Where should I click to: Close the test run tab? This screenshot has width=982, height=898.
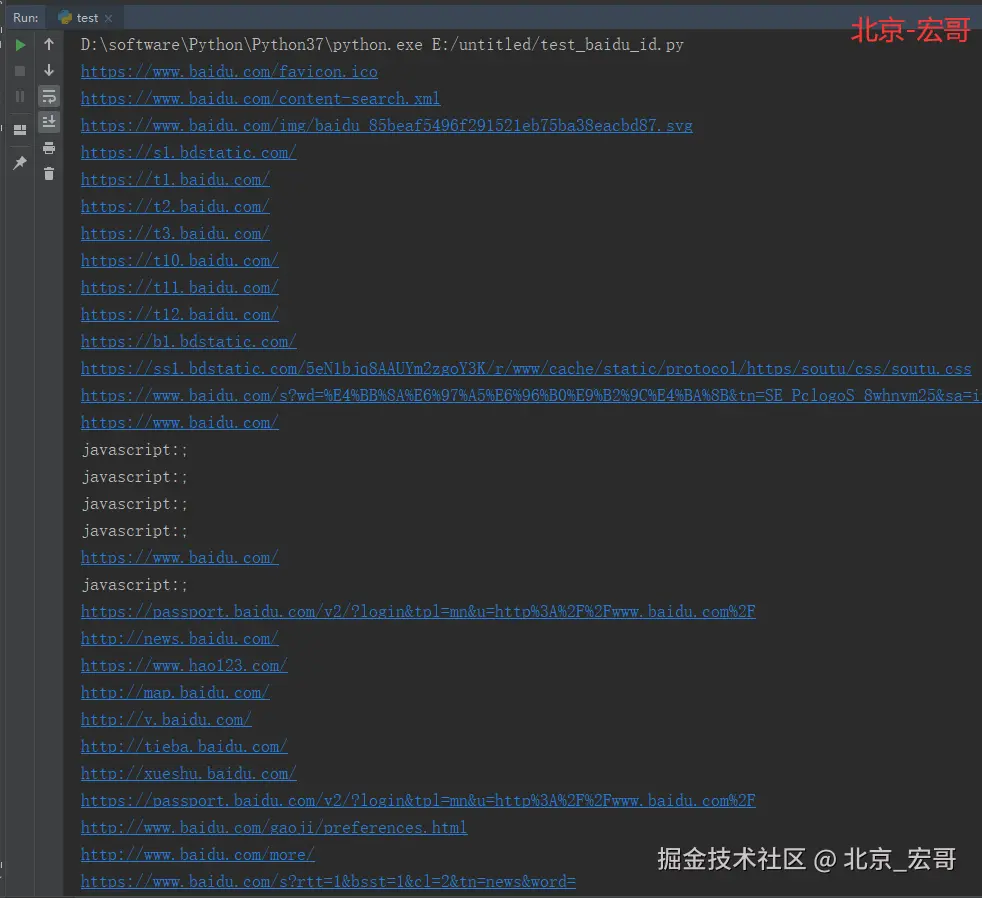tap(108, 18)
